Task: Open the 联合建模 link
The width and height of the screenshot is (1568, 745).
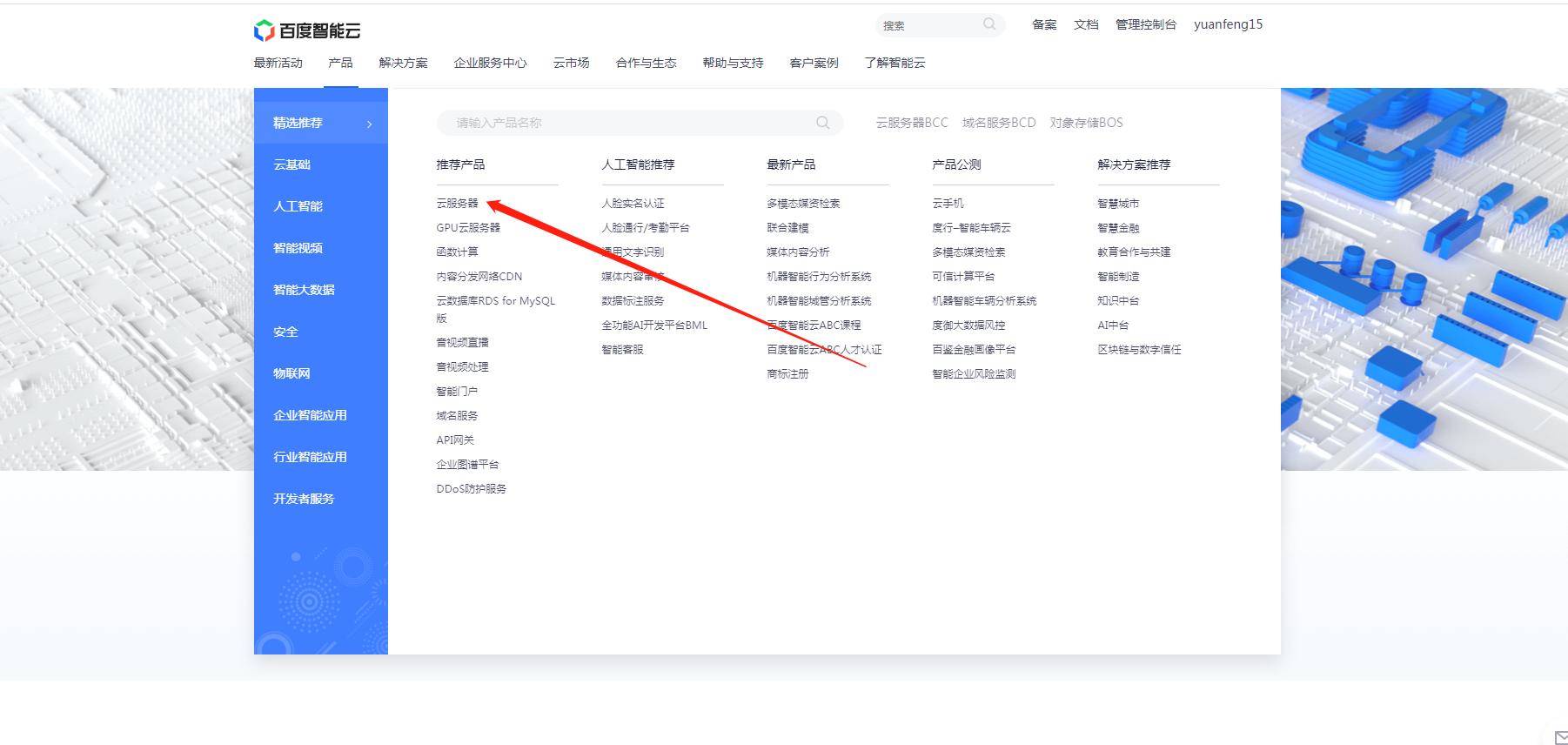Action: point(787,227)
